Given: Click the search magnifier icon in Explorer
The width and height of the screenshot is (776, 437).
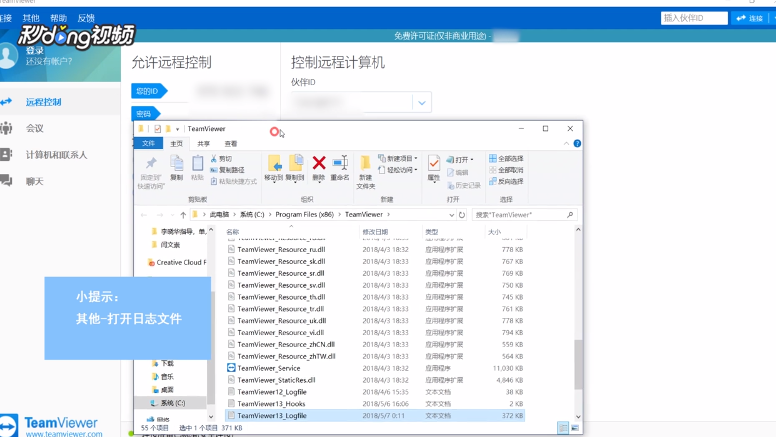Looking at the screenshot, I should point(570,215).
